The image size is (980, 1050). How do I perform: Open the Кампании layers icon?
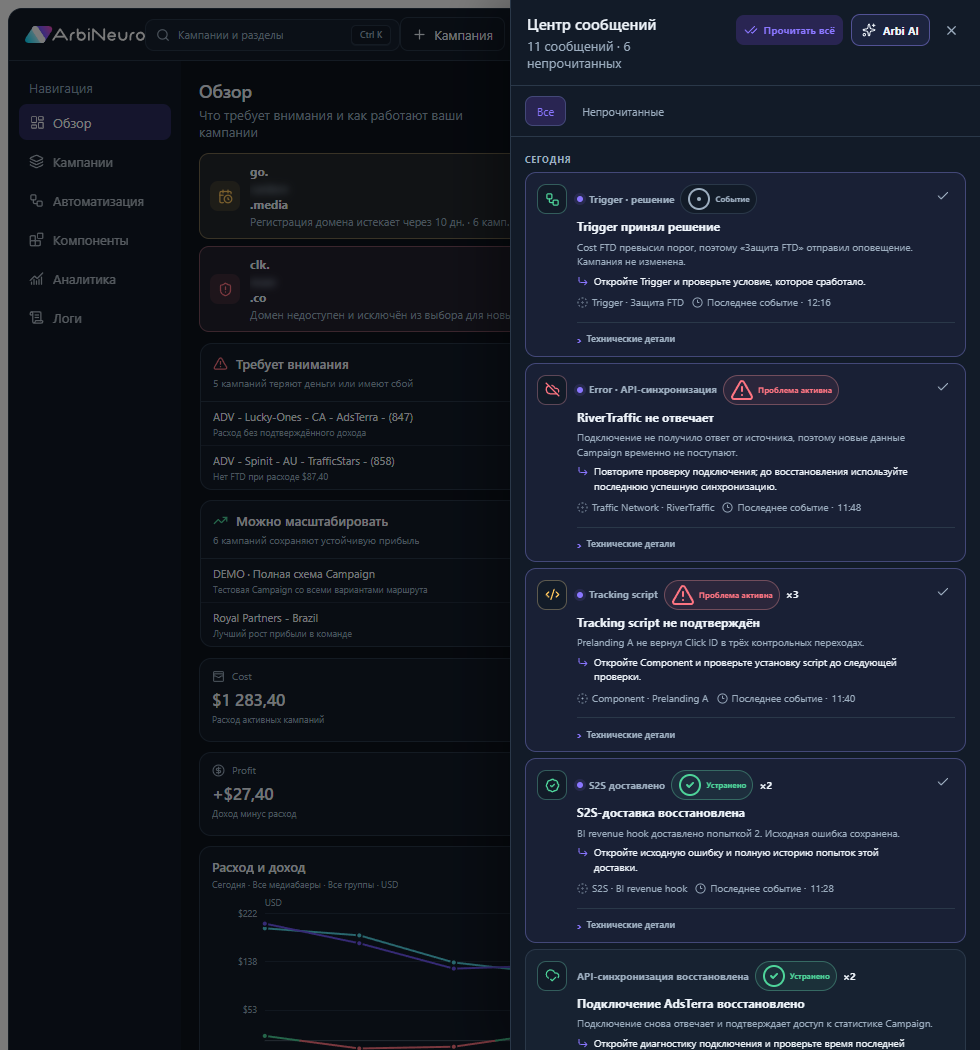[36, 162]
